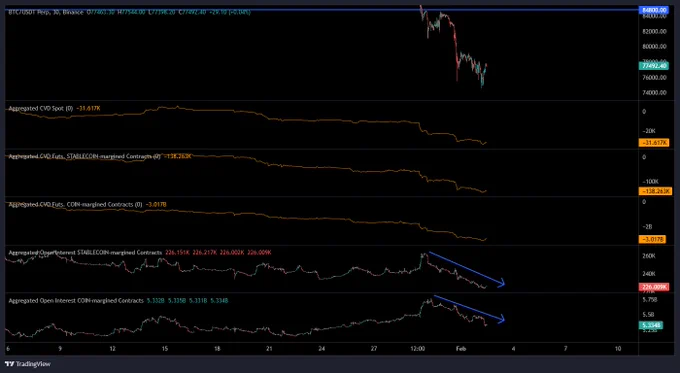Click the green 5.334B scale tag
Viewport: 680px width, 373px height.
(x=651, y=325)
